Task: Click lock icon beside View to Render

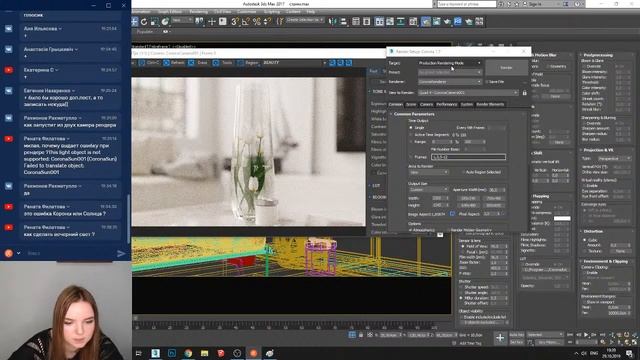Action: tap(524, 93)
